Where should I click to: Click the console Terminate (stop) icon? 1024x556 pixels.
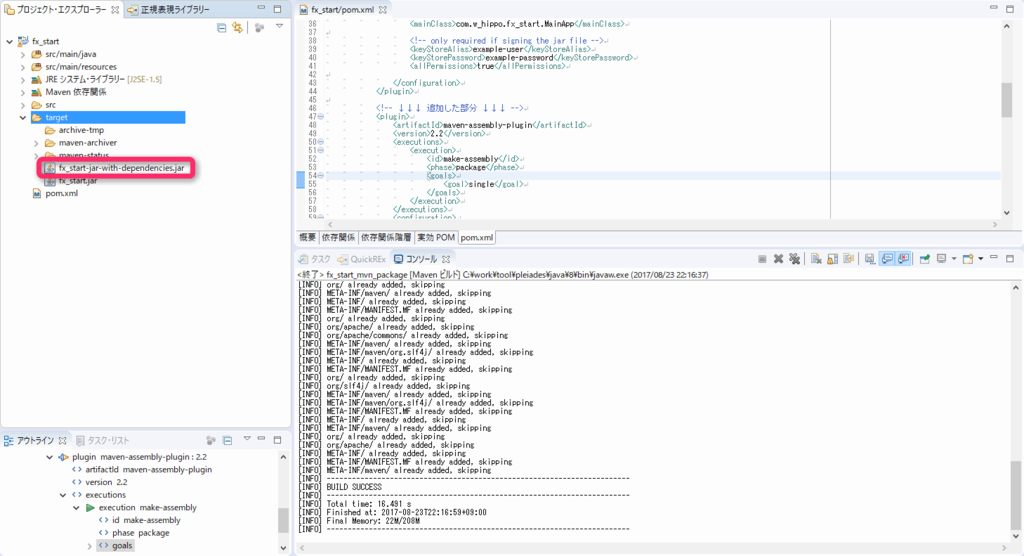[762, 259]
